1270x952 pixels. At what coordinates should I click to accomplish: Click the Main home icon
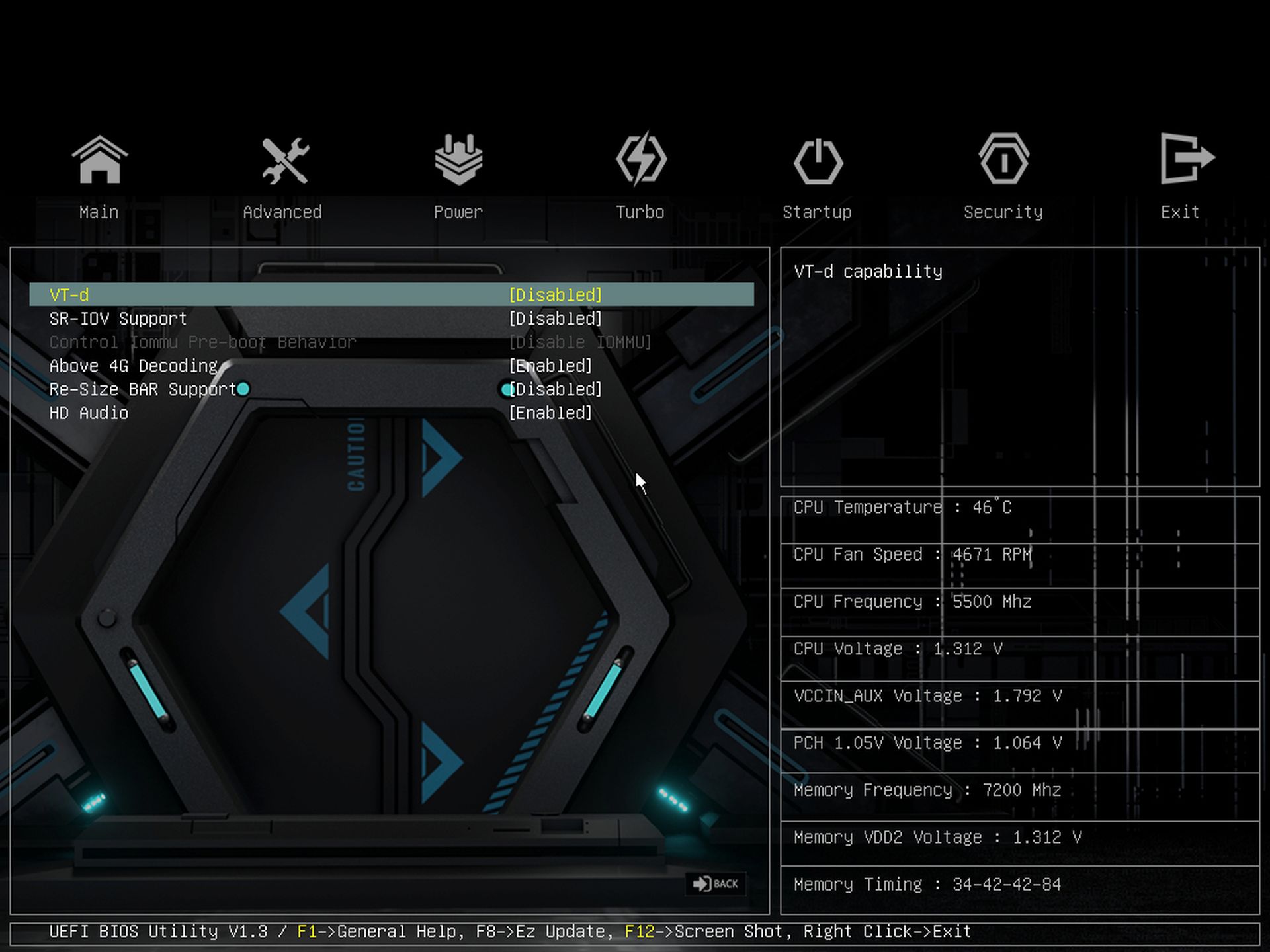point(99,160)
